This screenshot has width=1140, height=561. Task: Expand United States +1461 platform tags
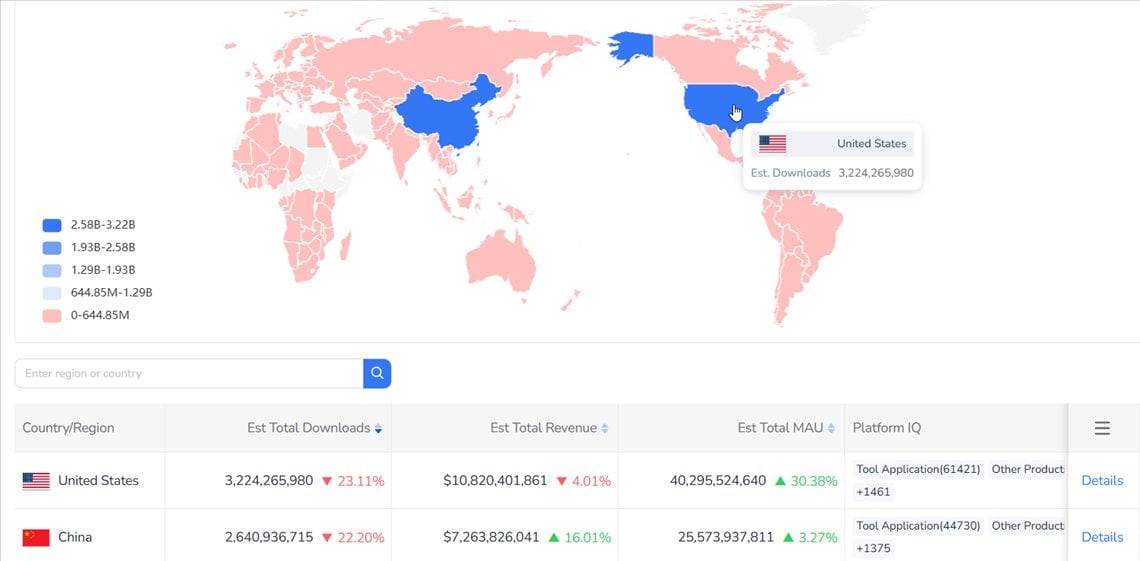[x=872, y=492]
